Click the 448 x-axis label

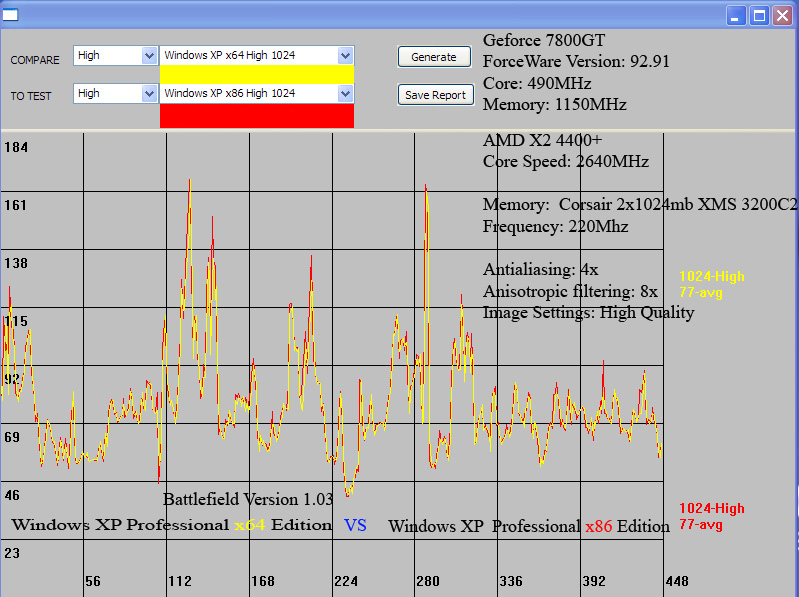click(677, 581)
